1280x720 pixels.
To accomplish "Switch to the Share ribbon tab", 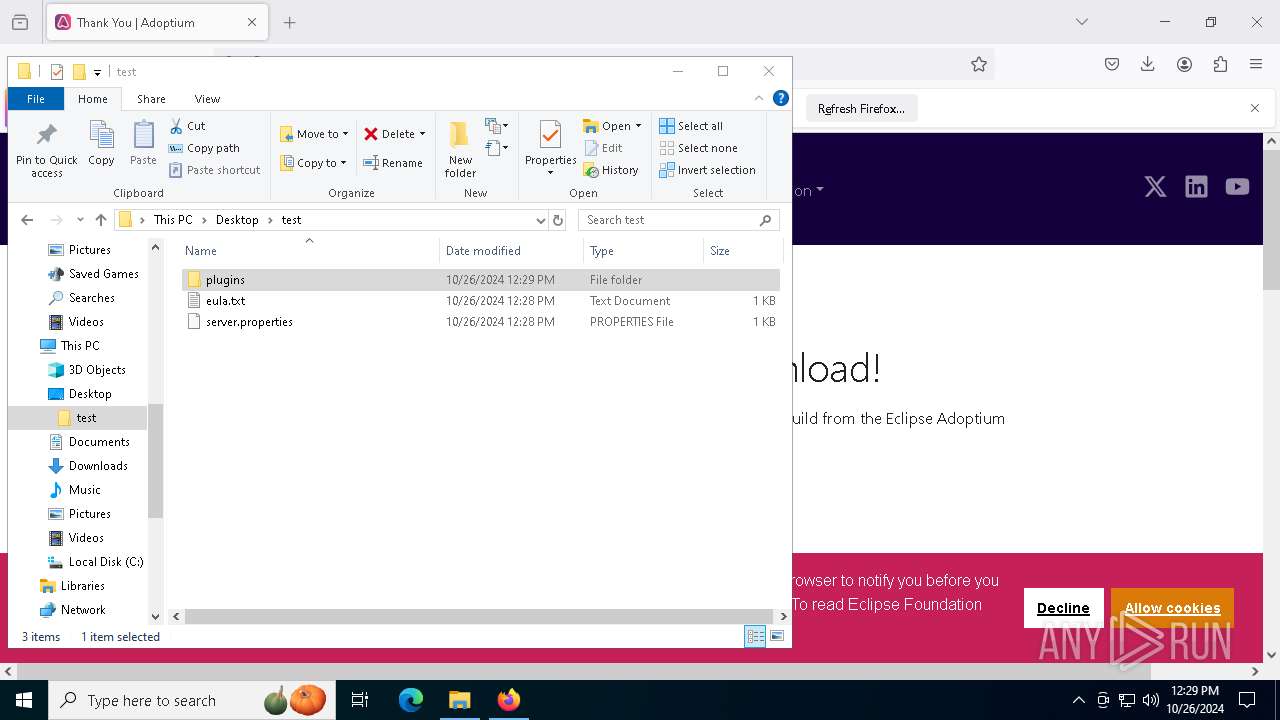I will pyautogui.click(x=151, y=99).
